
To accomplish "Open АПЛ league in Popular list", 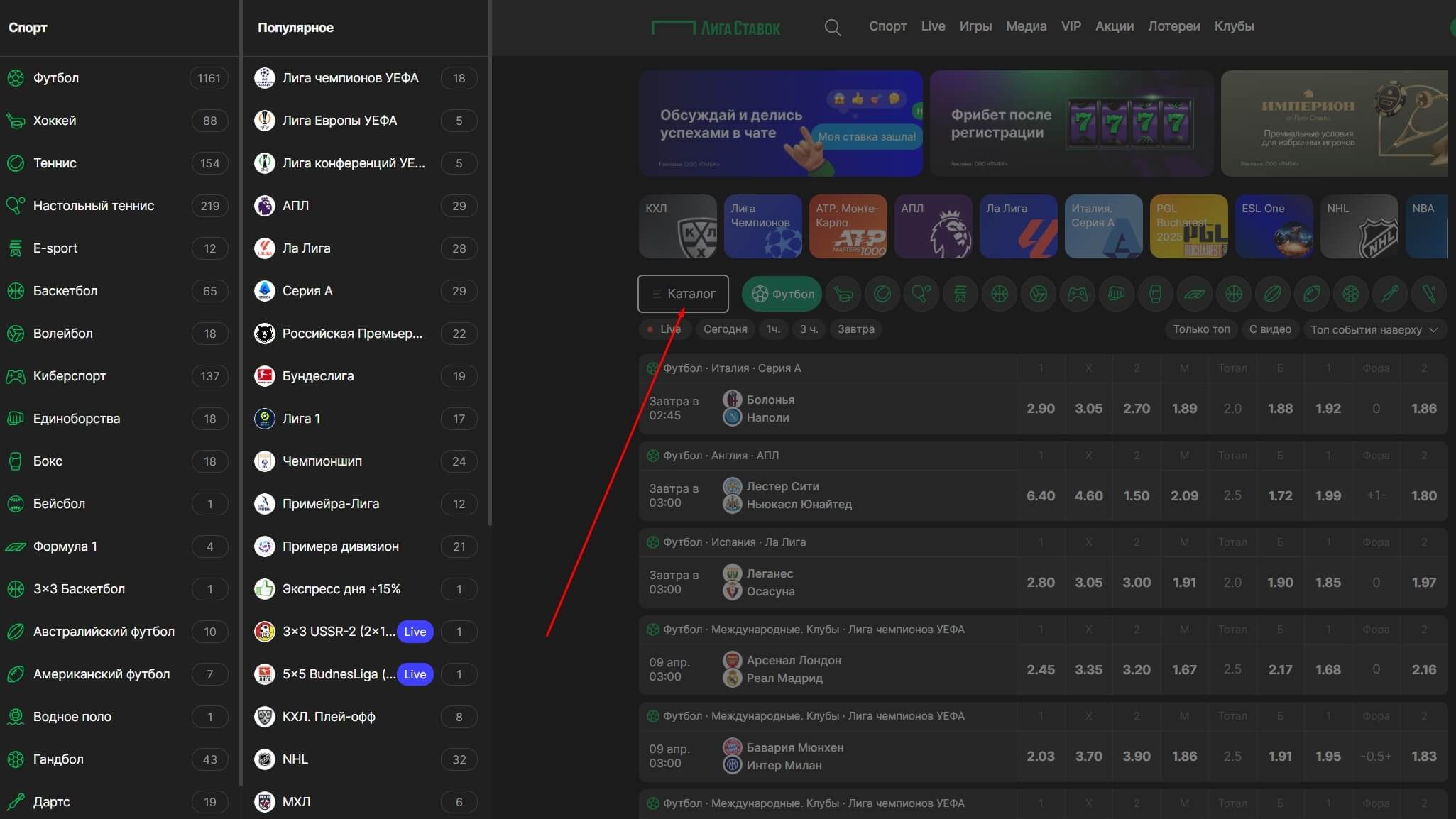I will coord(366,206).
